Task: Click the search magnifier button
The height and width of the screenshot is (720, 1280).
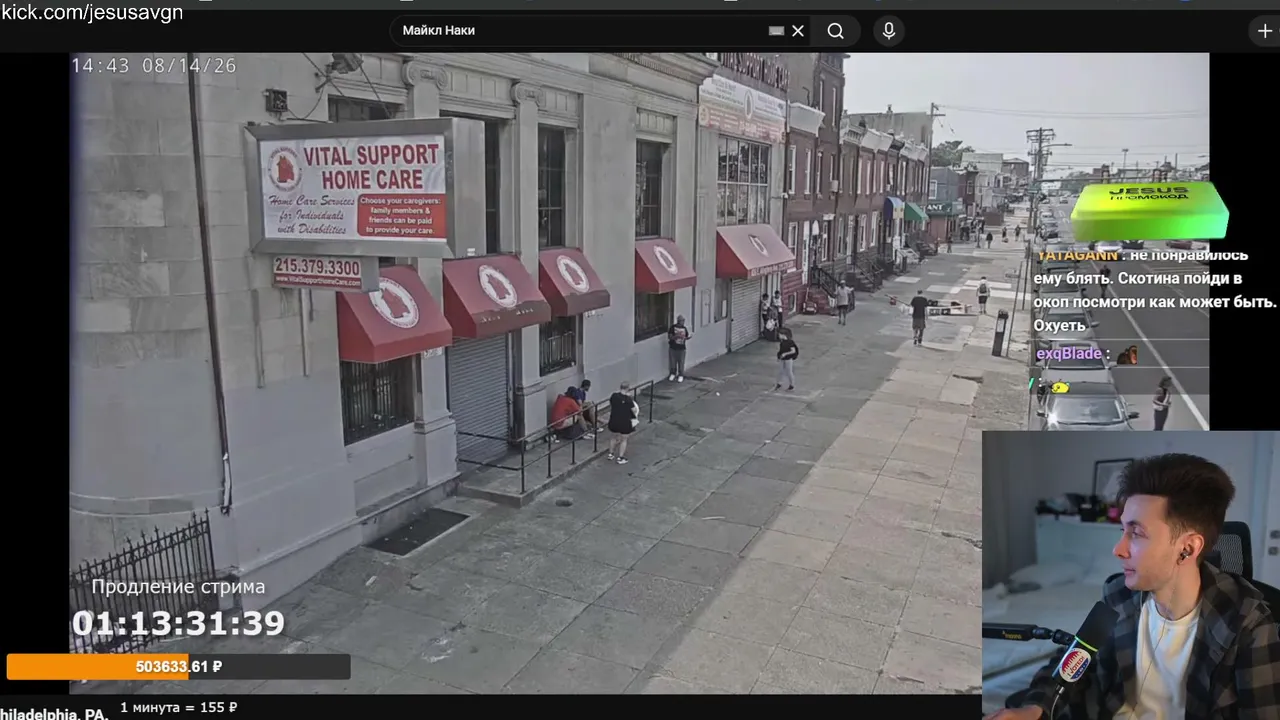Action: (836, 31)
